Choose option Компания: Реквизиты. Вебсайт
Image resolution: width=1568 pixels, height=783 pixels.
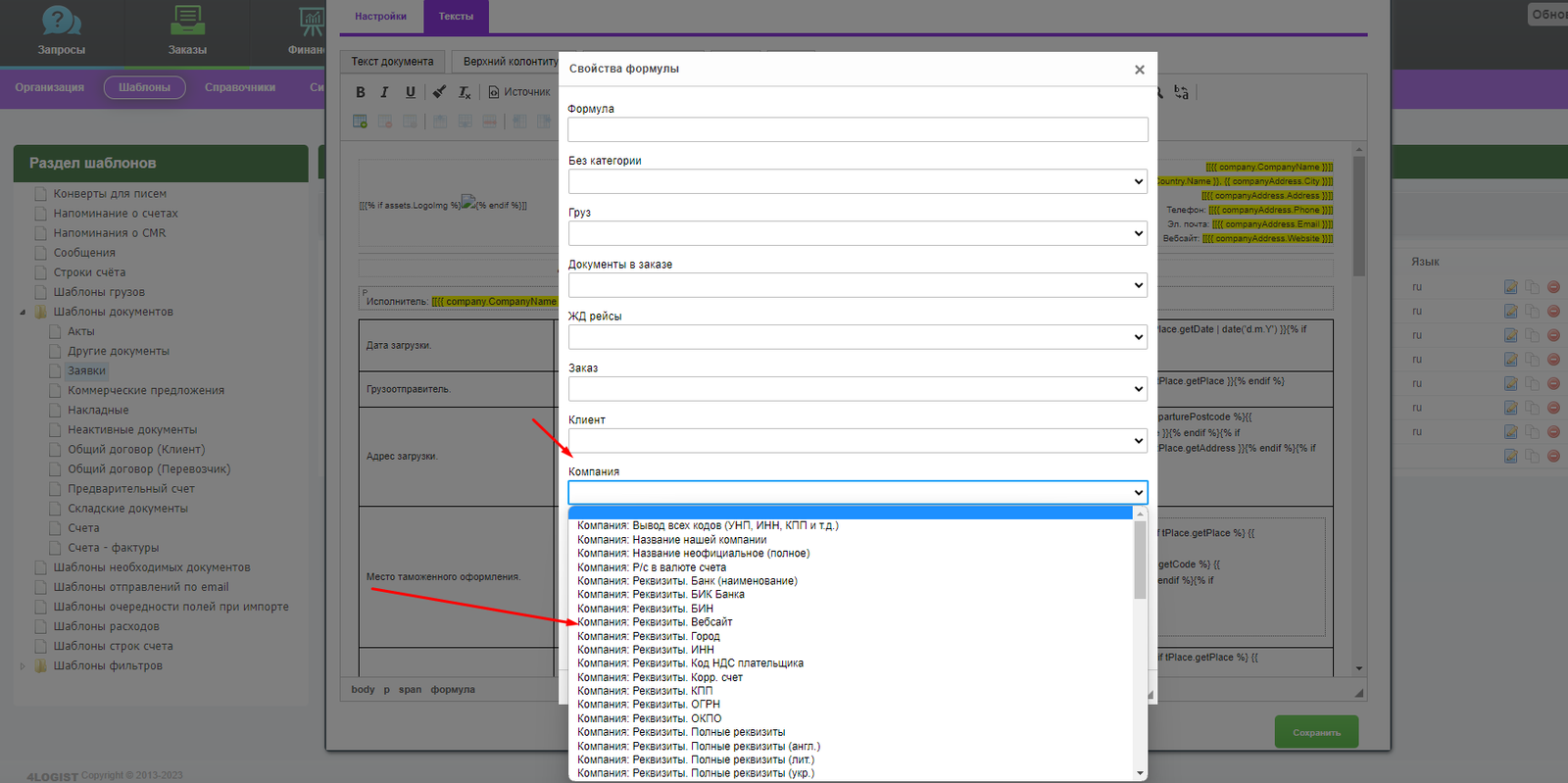click(655, 622)
